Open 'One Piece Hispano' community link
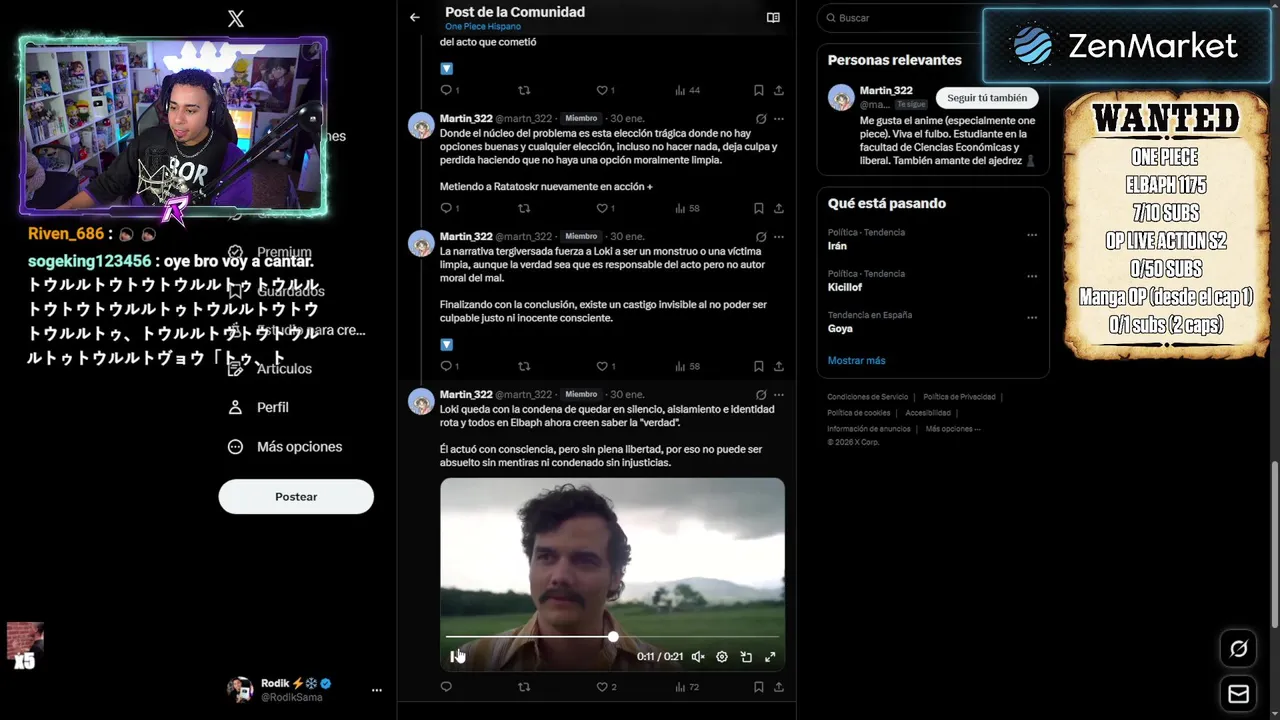 [x=483, y=27]
